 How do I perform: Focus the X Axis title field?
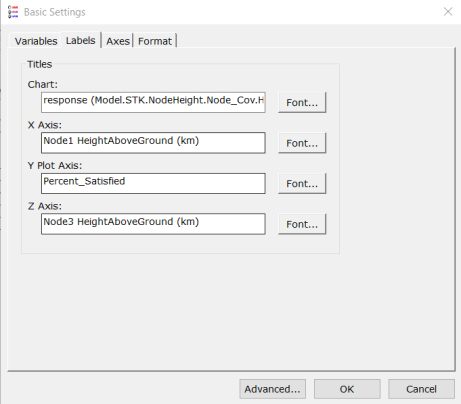[153, 143]
